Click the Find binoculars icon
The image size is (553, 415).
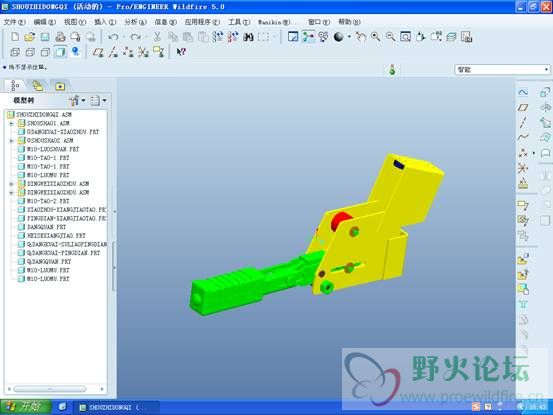[248, 37]
